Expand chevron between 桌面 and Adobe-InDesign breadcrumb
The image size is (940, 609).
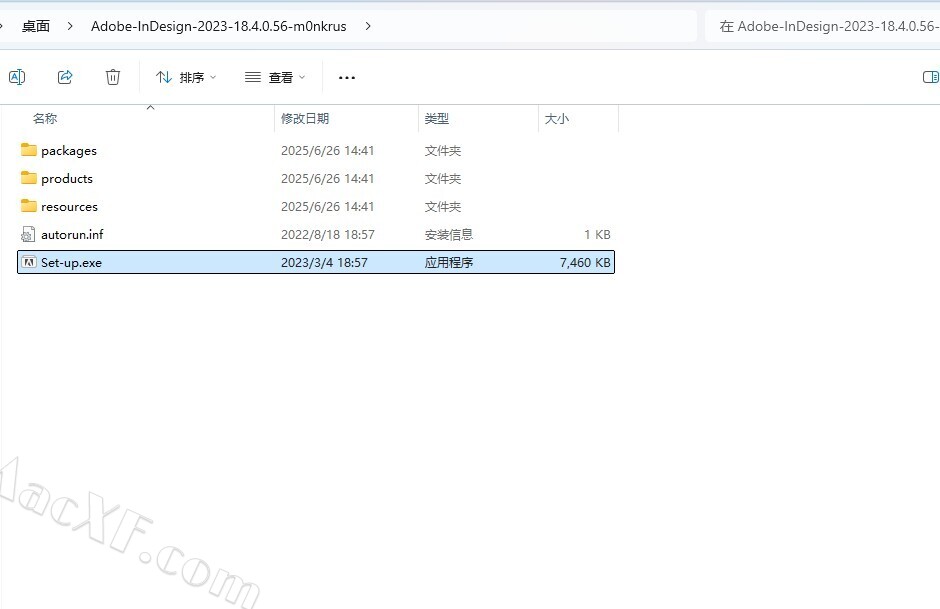click(x=70, y=26)
